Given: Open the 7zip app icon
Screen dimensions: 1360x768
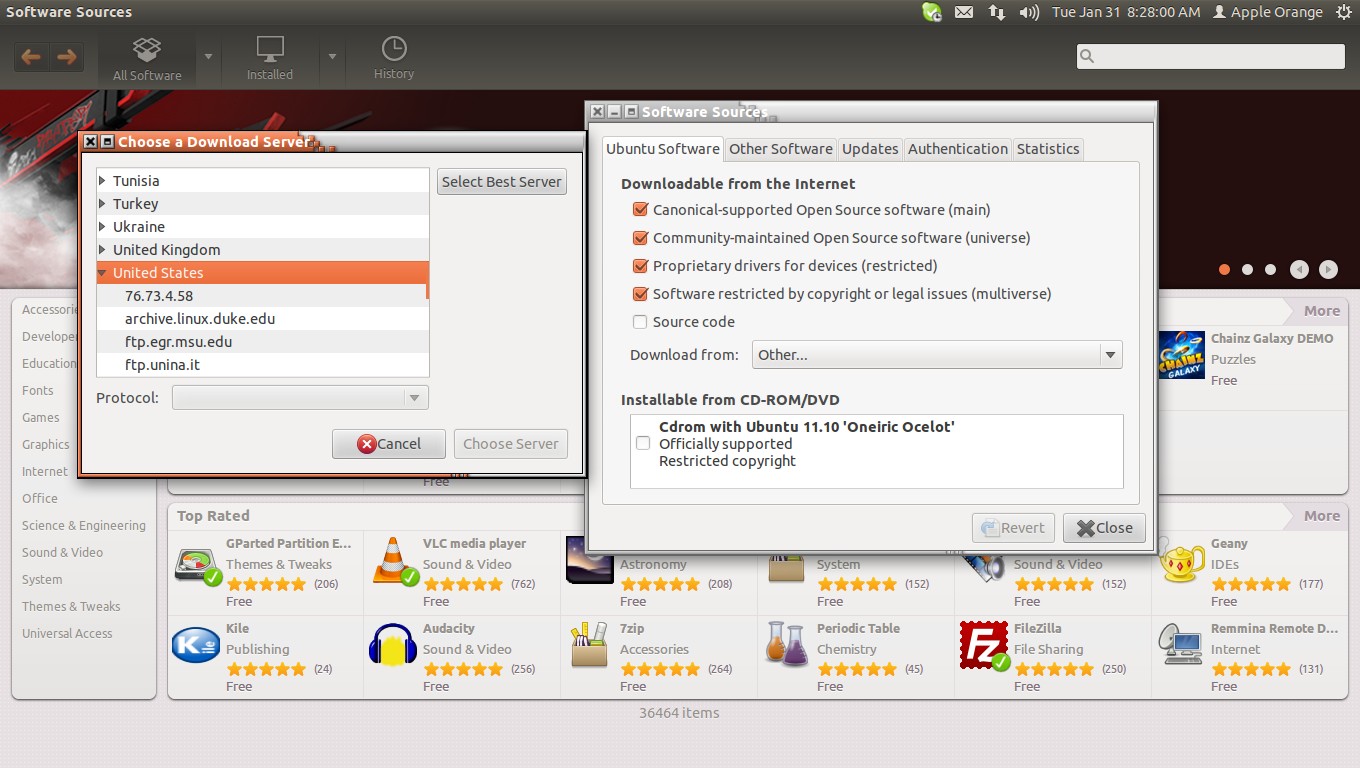Looking at the screenshot, I should [x=589, y=646].
